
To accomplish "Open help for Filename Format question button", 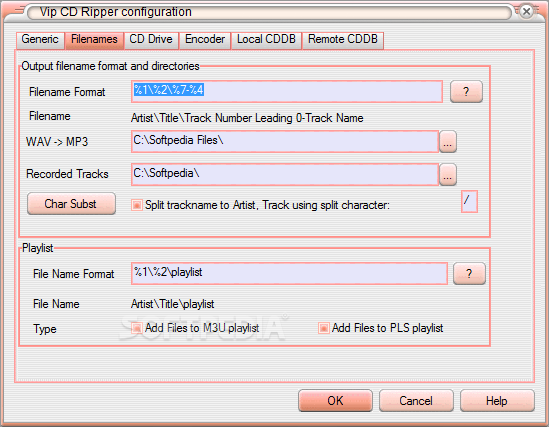I will click(466, 92).
